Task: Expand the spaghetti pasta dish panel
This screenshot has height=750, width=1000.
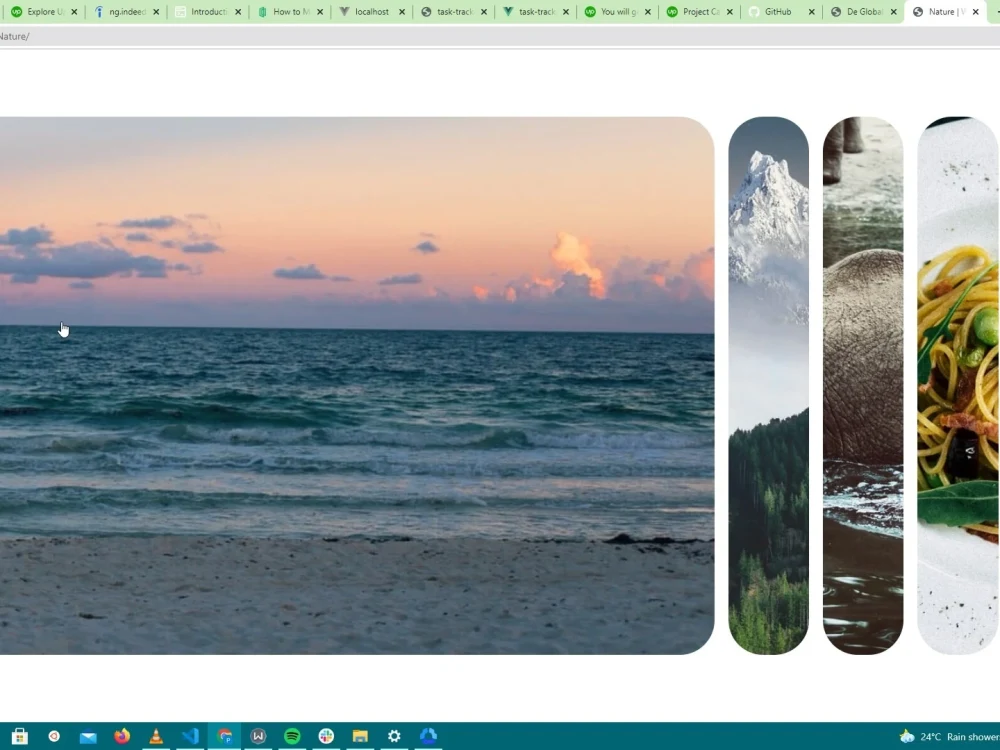Action: pos(959,385)
